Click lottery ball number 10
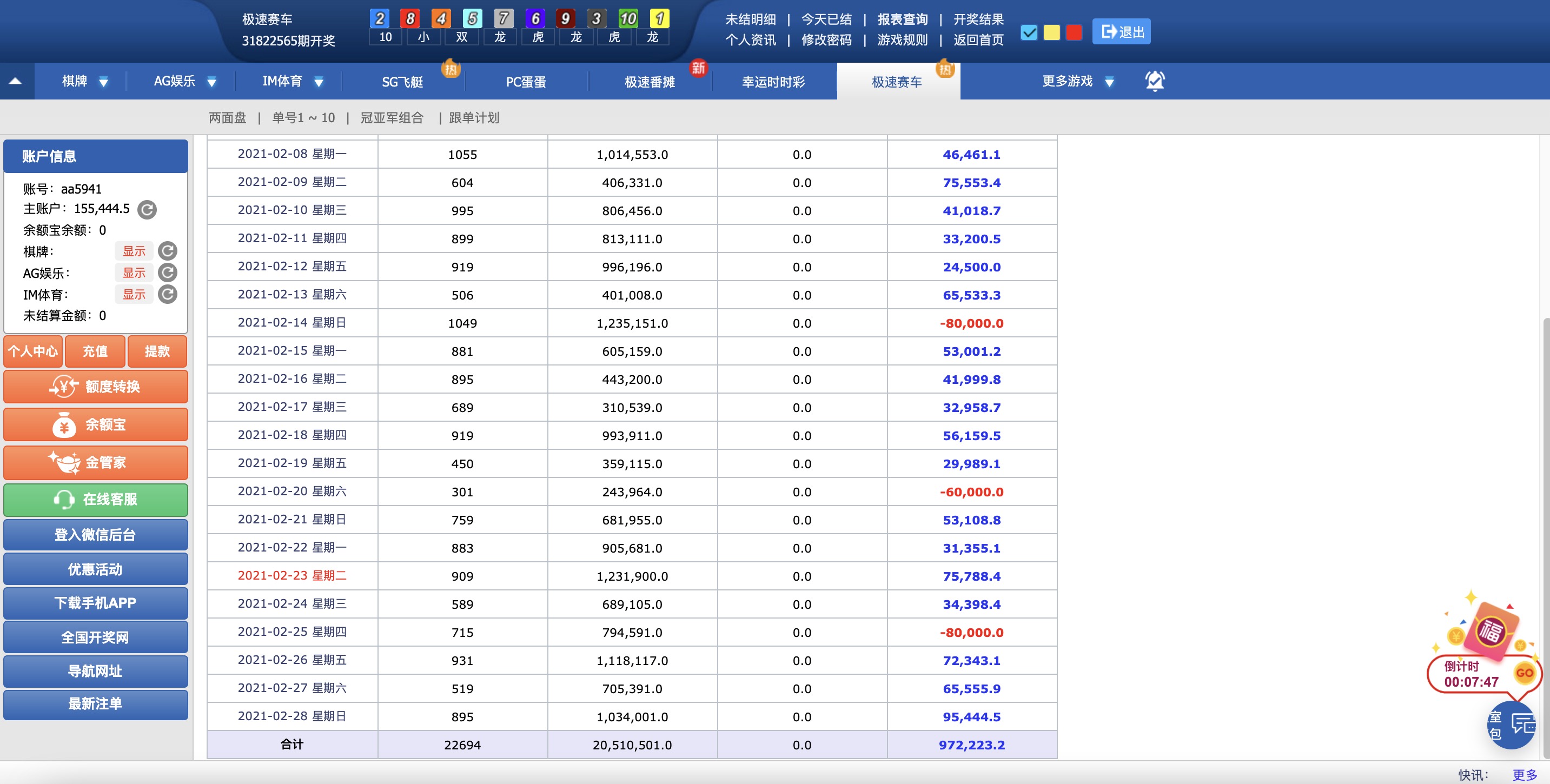Screen dimensions: 1550x784 click(x=628, y=18)
